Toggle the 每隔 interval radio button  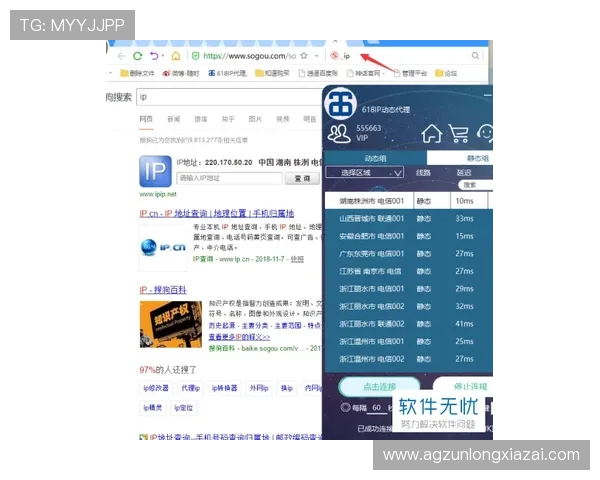346,407
